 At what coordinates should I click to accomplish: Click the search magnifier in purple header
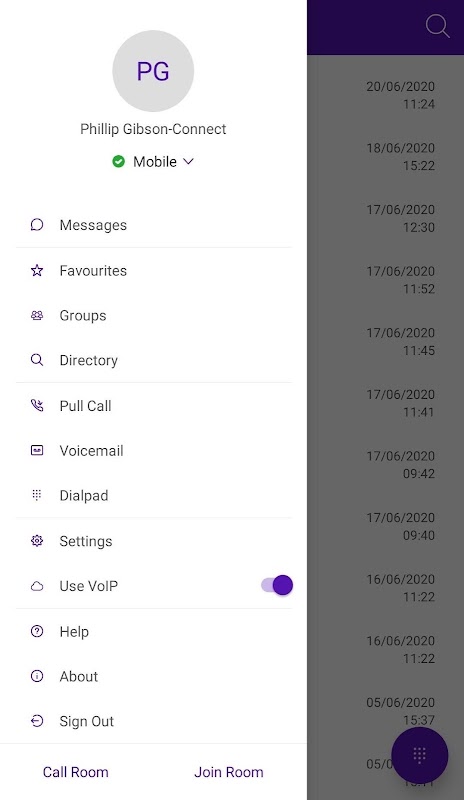tap(437, 26)
